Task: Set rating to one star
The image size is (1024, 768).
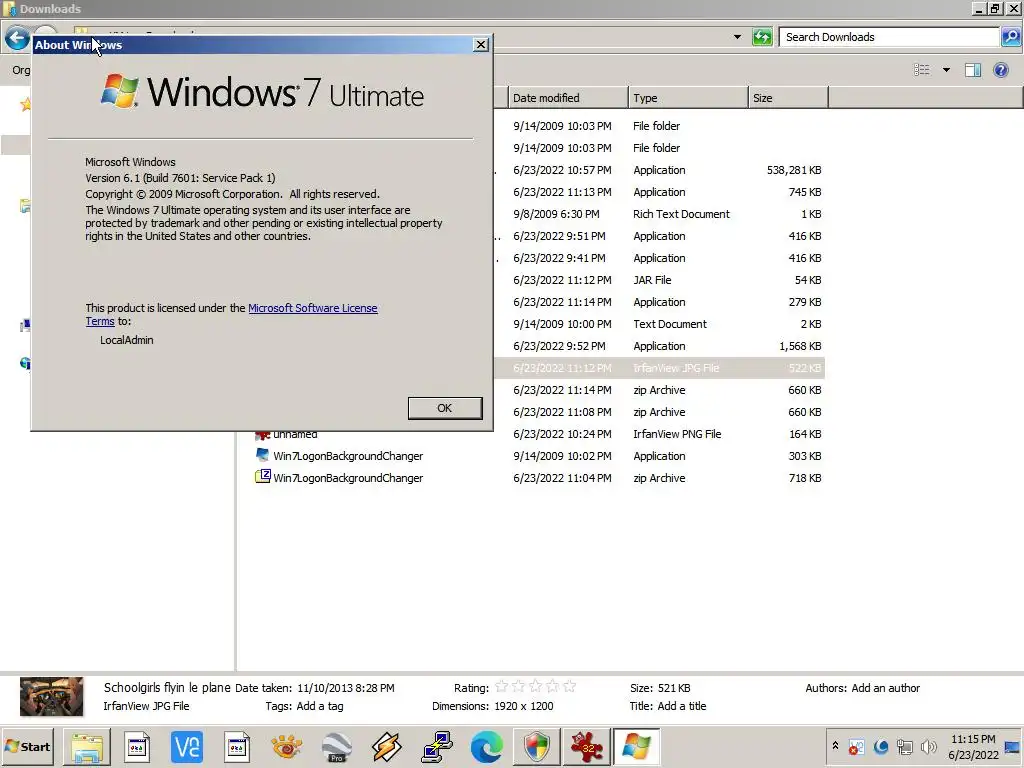Action: click(x=502, y=687)
